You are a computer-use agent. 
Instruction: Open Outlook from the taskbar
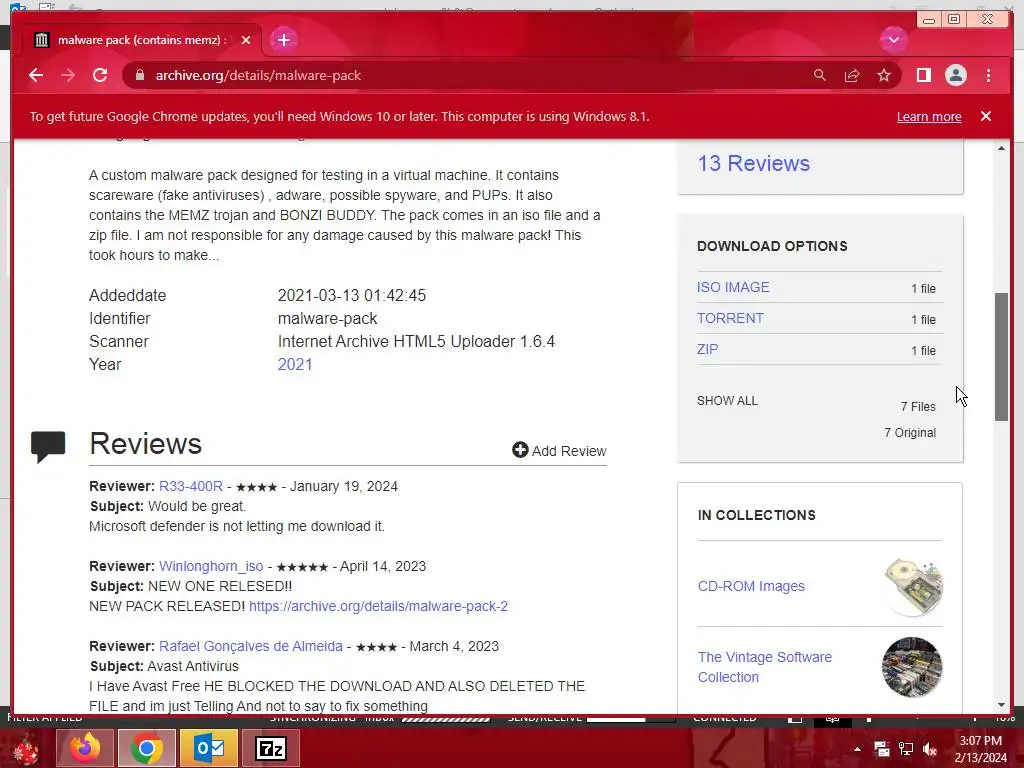[209, 748]
